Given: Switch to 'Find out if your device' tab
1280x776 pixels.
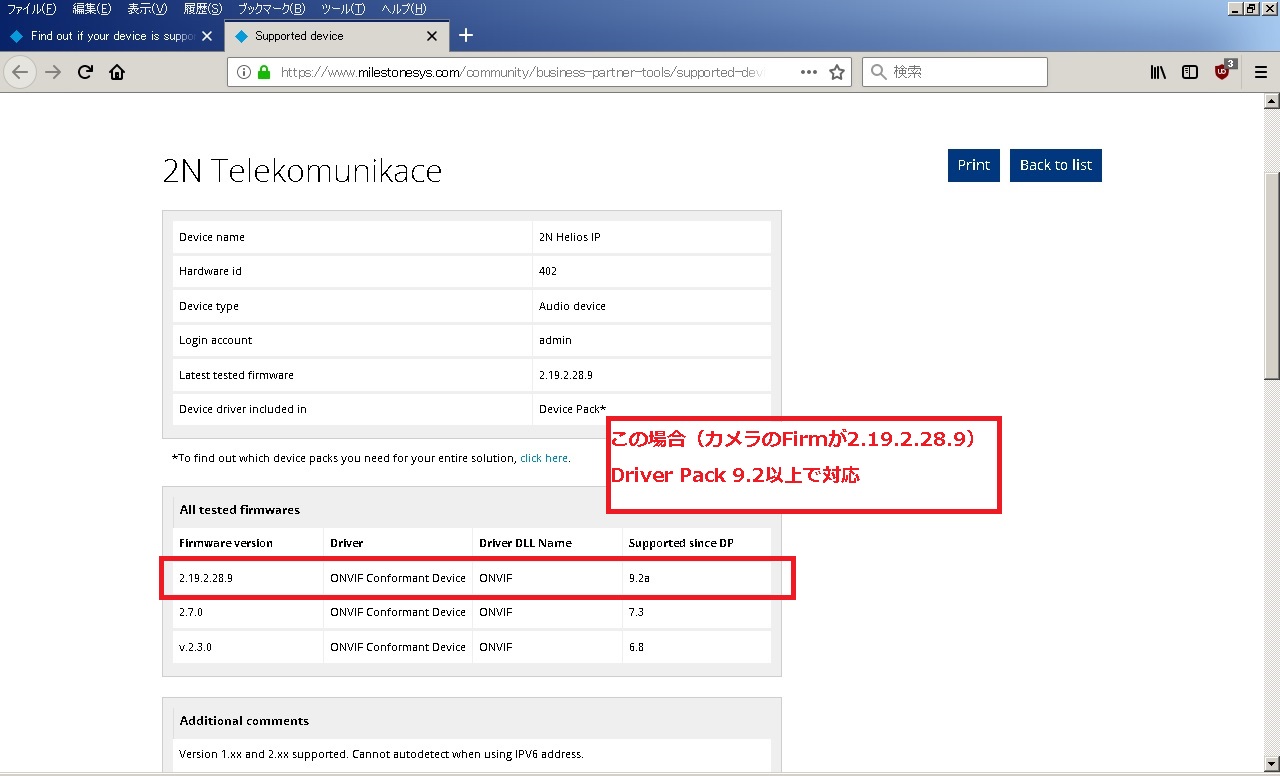Looking at the screenshot, I should (x=111, y=36).
